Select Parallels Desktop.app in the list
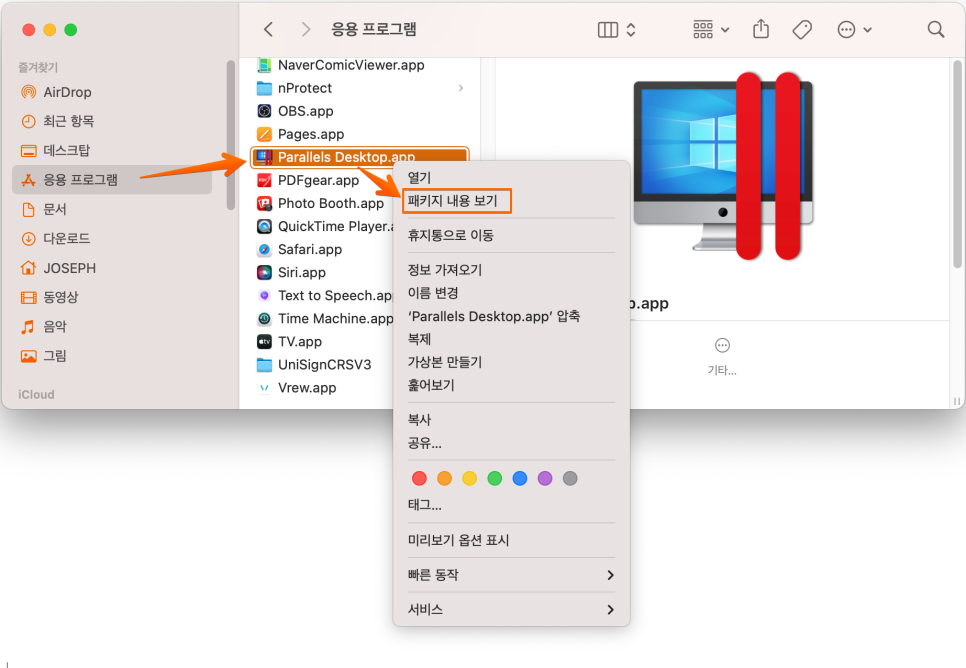The height and width of the screenshot is (668, 966). pyautogui.click(x=360, y=157)
